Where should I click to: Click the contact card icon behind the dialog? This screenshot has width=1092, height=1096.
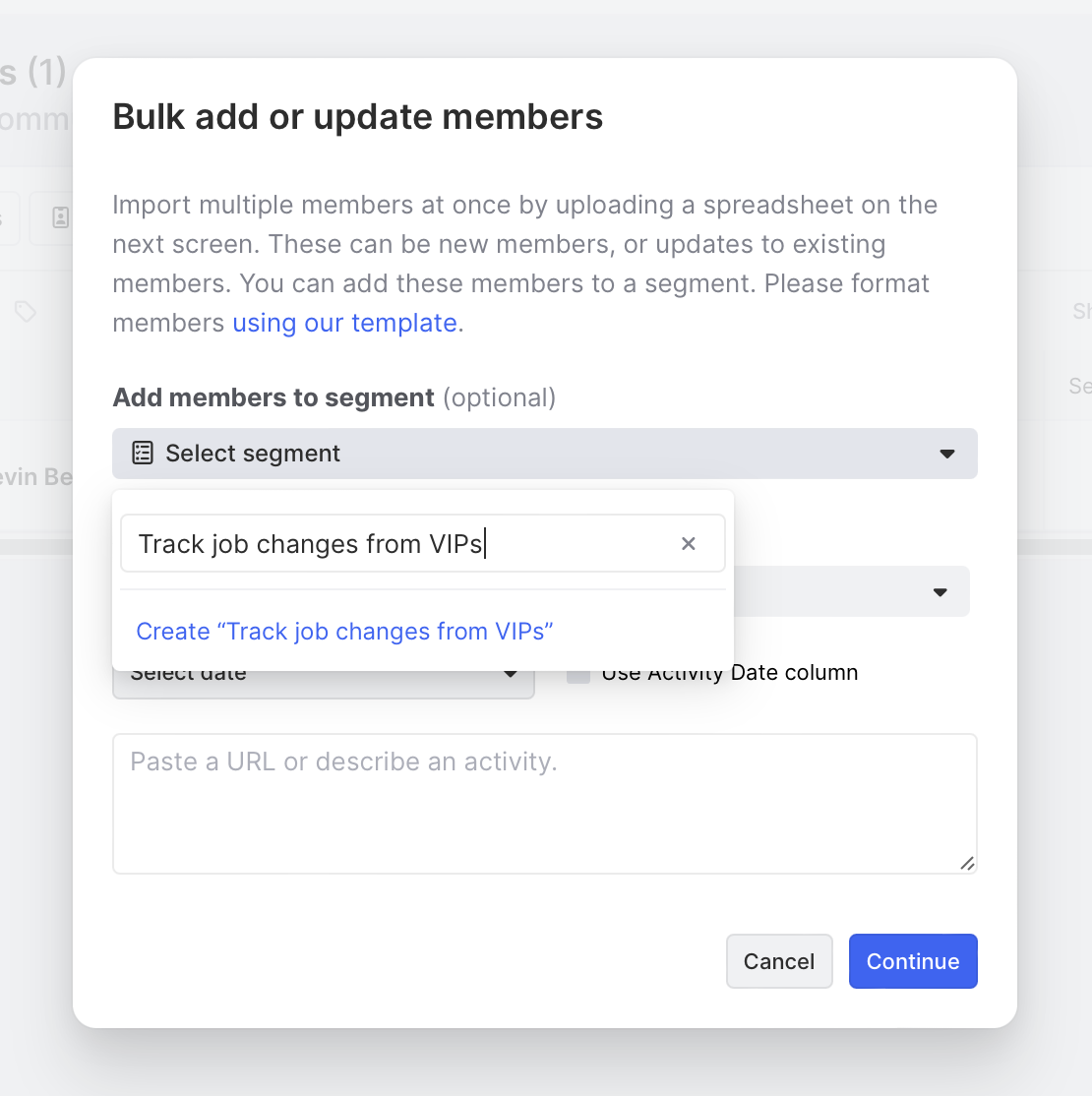click(60, 217)
